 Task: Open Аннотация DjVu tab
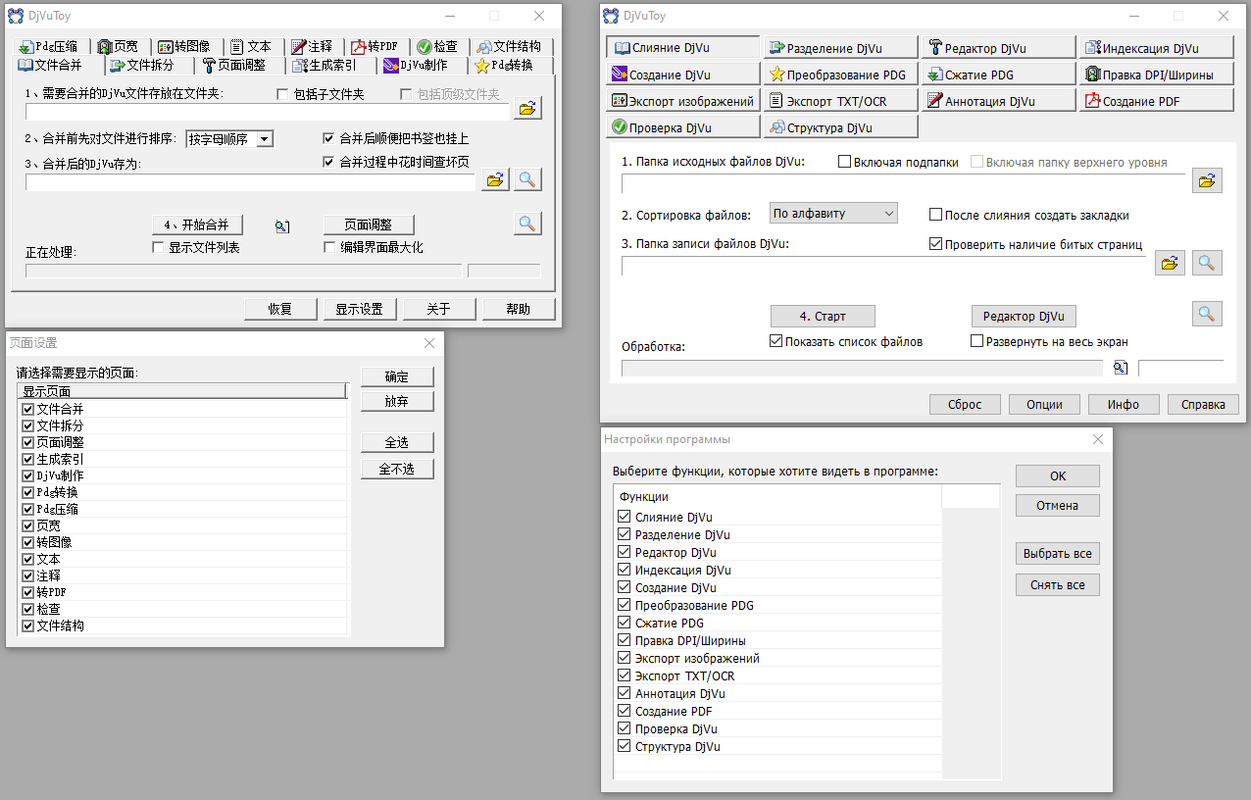998,100
